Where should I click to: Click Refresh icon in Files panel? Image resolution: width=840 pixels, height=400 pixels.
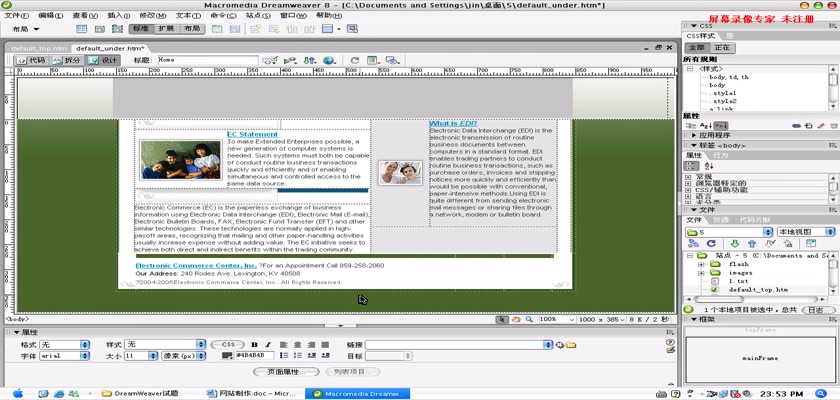pos(711,244)
